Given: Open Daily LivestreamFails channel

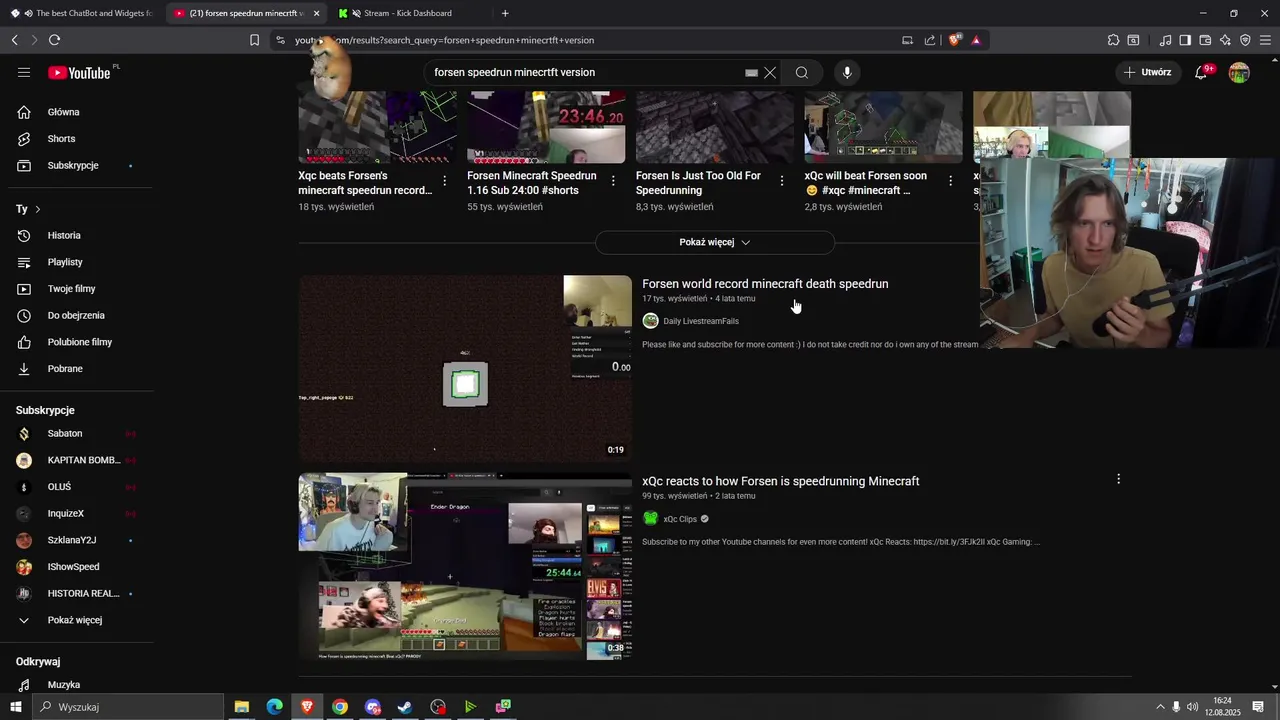Looking at the screenshot, I should pos(701,321).
